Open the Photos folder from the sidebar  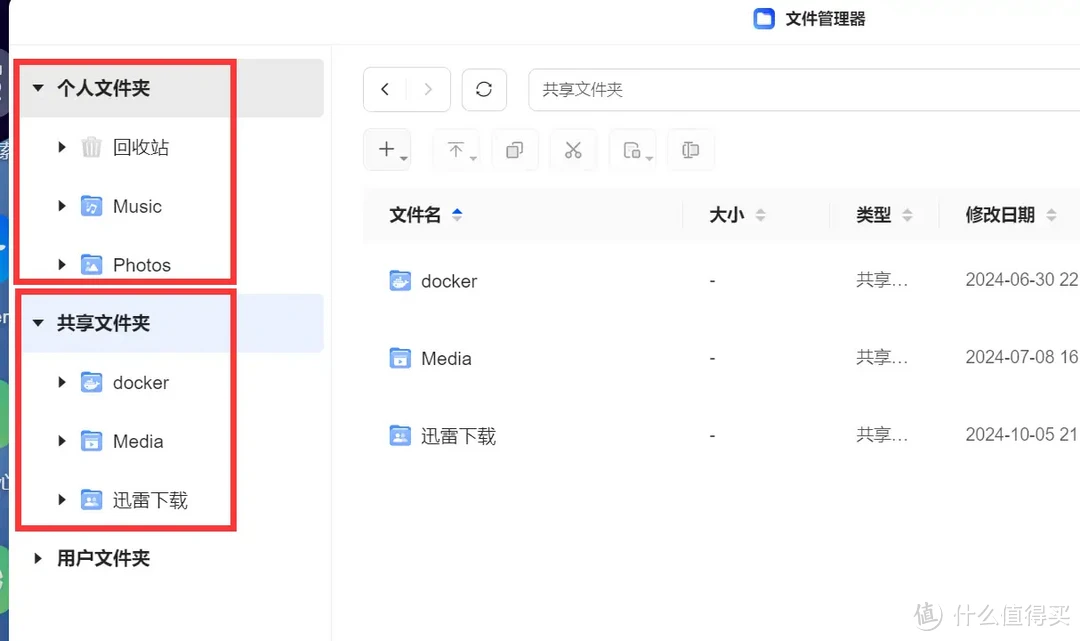click(143, 264)
